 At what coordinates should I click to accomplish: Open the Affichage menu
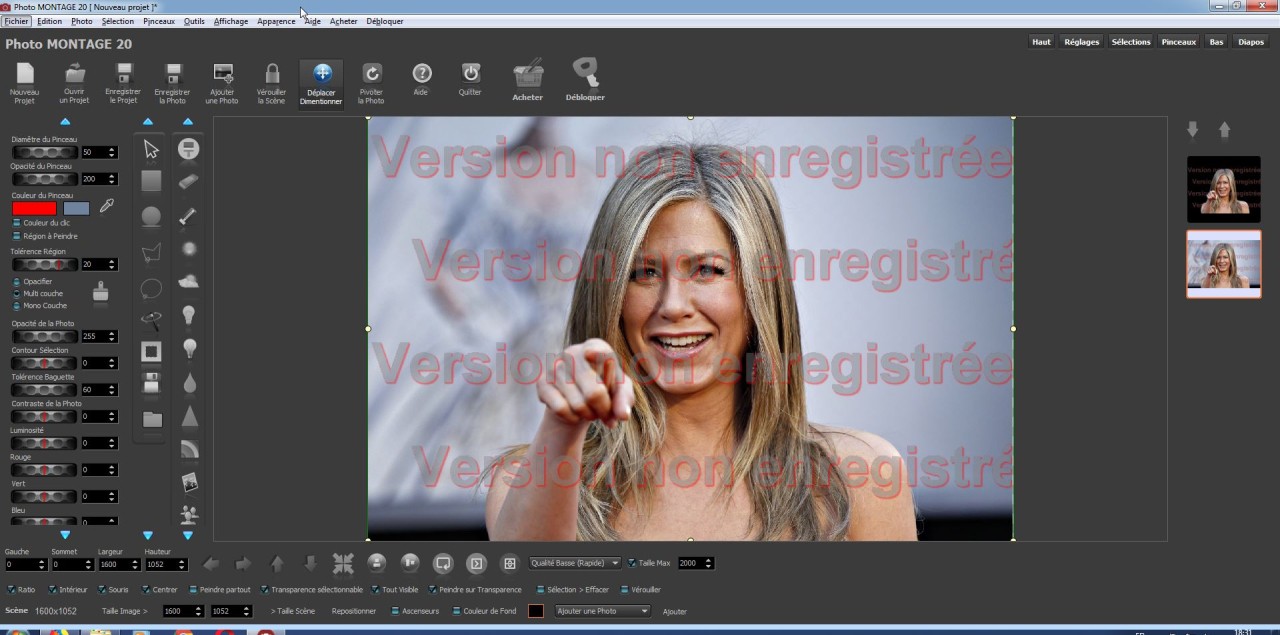[x=231, y=21]
